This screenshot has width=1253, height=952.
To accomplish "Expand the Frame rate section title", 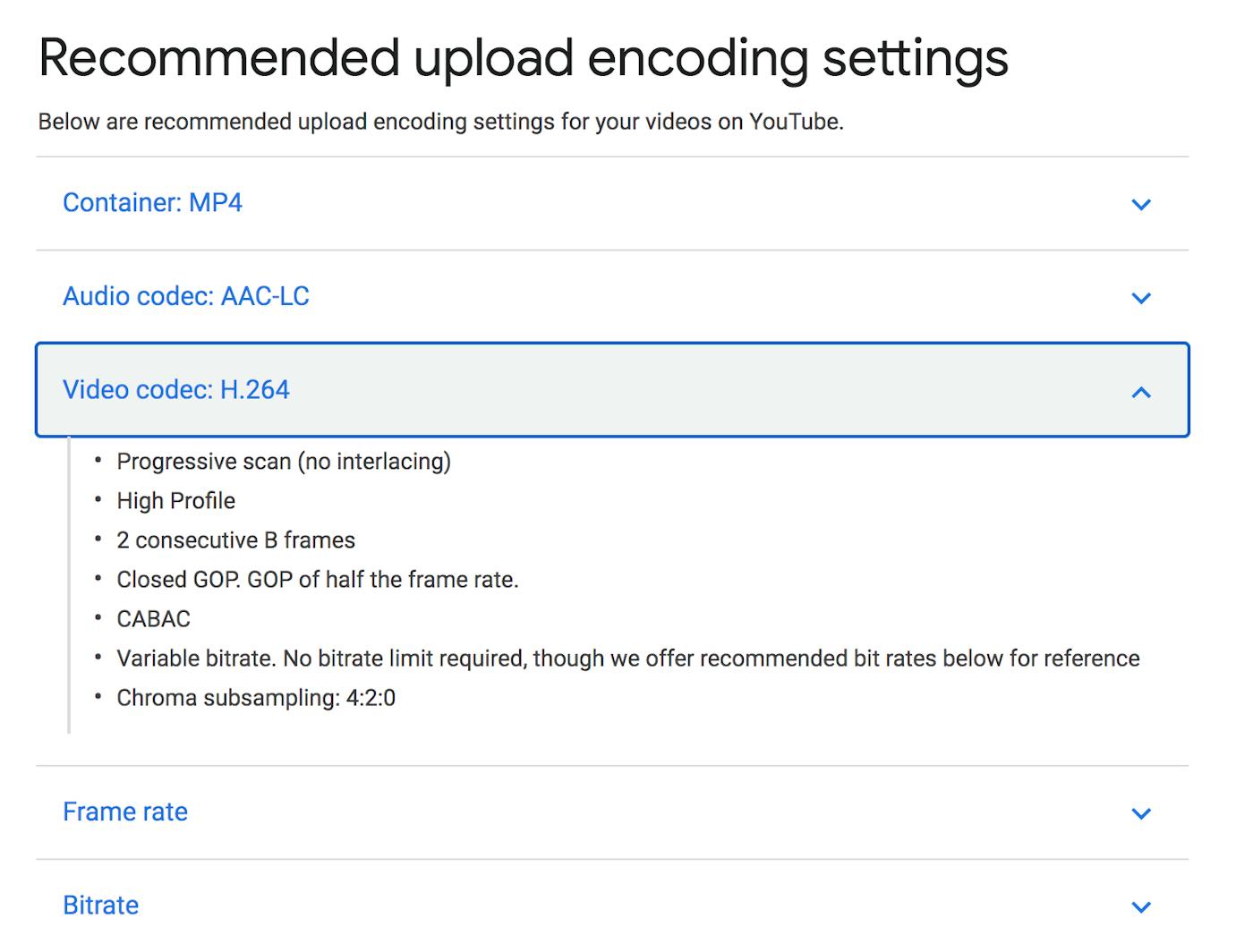I will [x=125, y=812].
